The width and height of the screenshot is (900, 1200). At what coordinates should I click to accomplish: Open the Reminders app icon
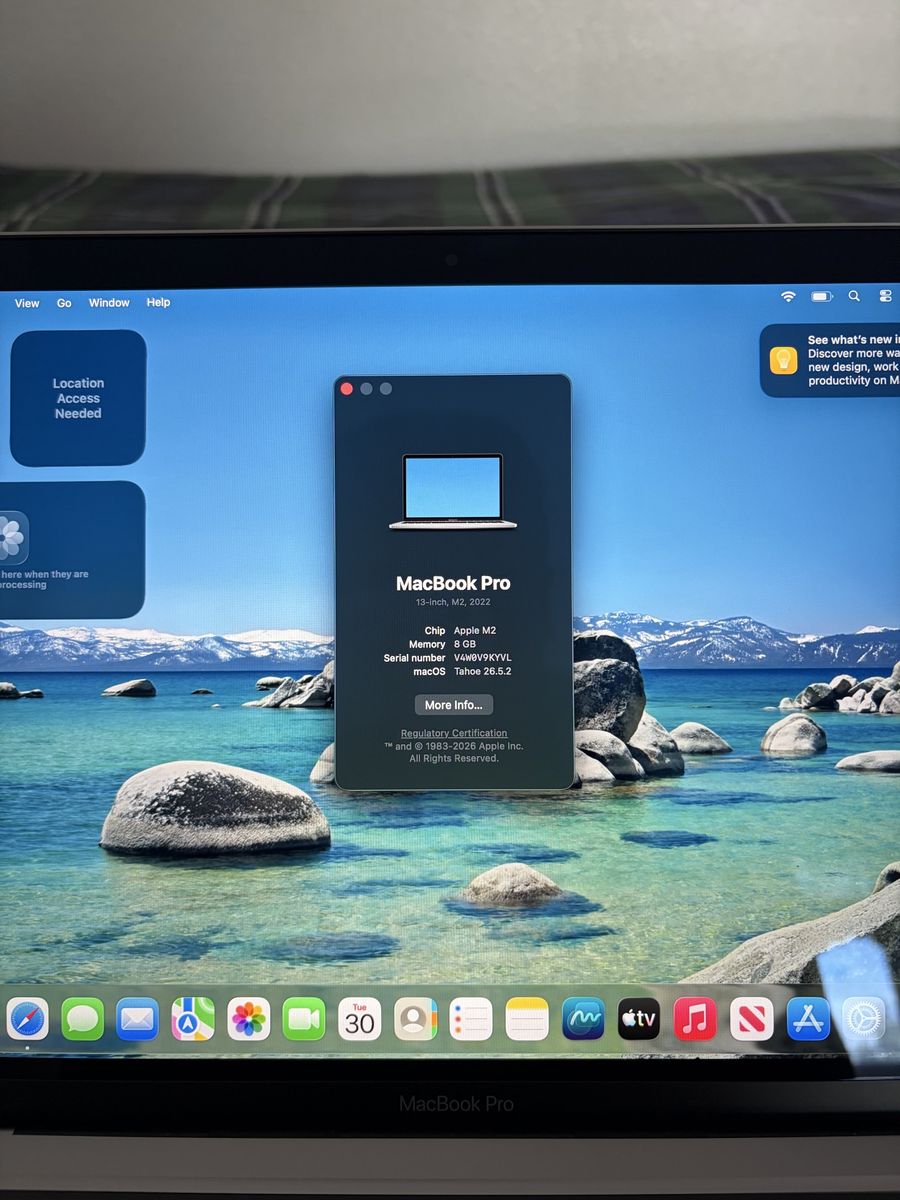[x=471, y=1019]
